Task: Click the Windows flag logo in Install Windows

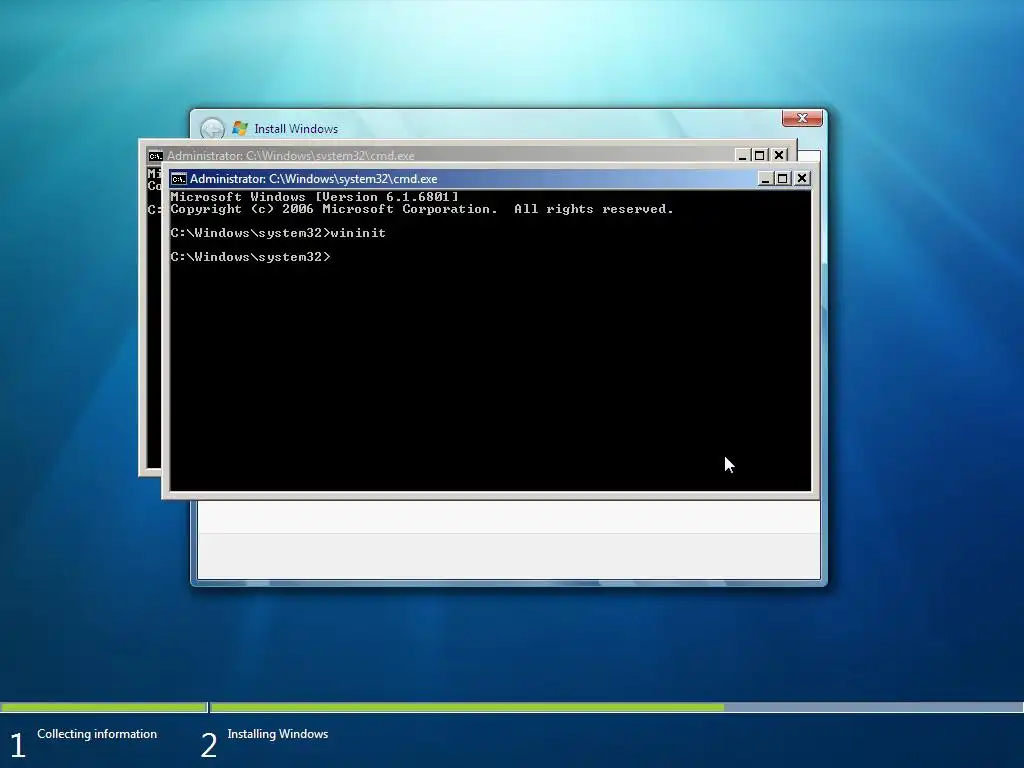Action: (240, 129)
